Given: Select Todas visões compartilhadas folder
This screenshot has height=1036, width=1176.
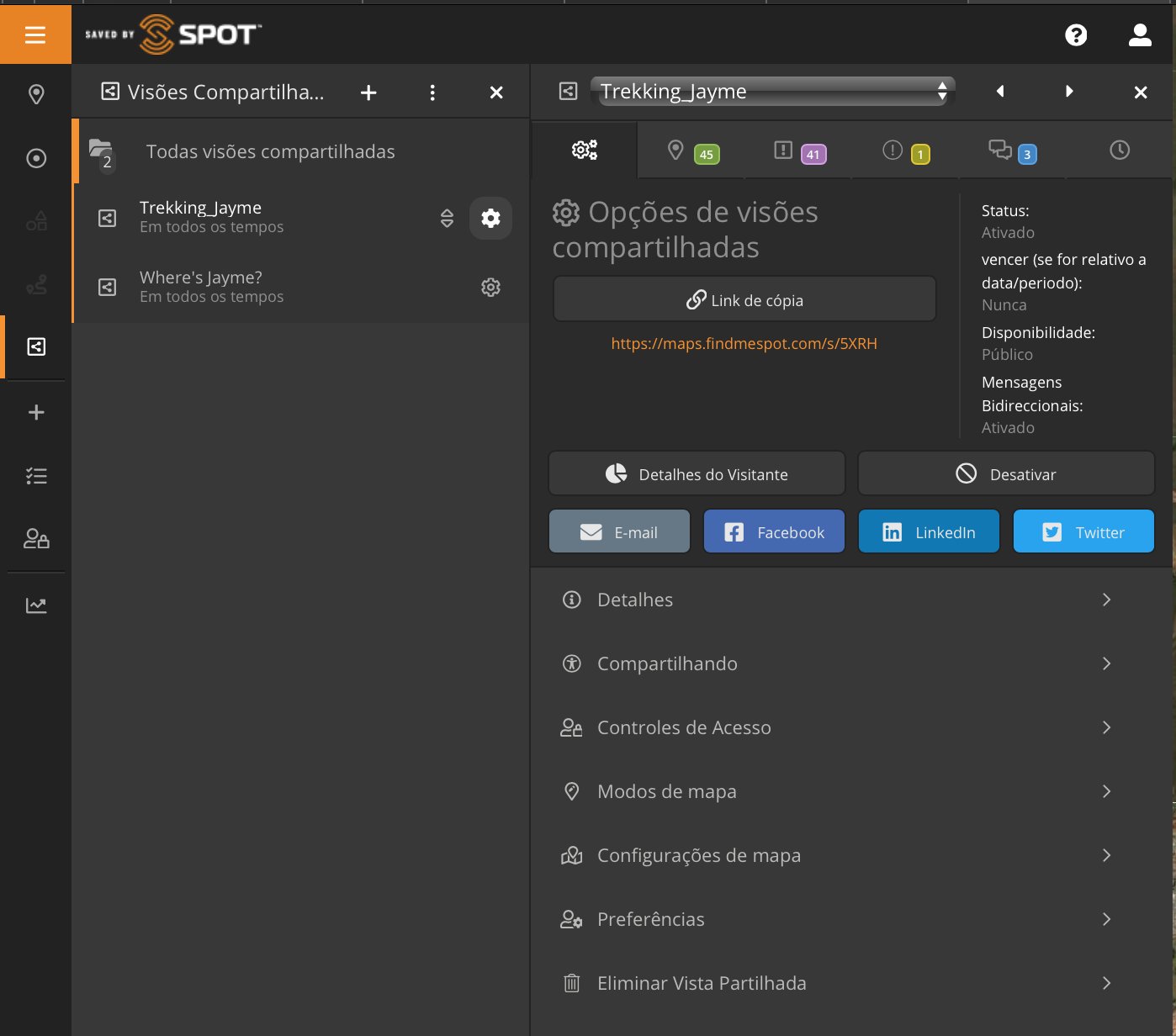Looking at the screenshot, I should pyautogui.click(x=270, y=151).
